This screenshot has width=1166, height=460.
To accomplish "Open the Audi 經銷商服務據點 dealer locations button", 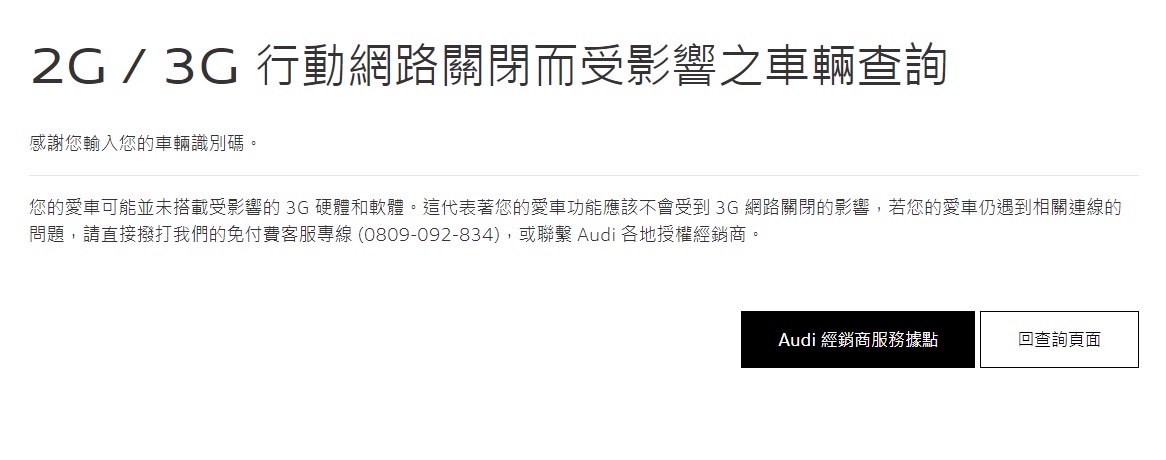I will click(857, 340).
